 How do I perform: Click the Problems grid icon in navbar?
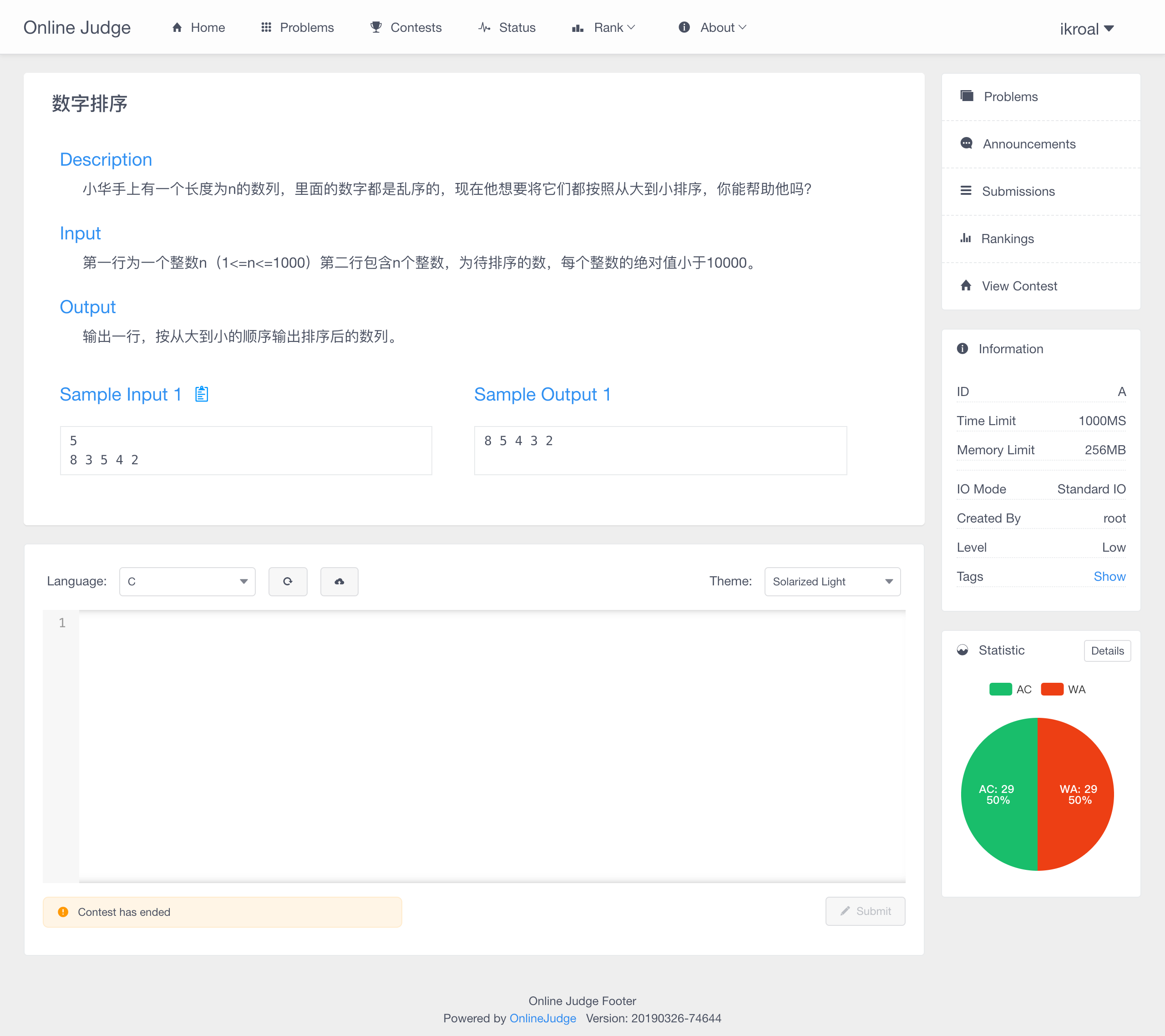(x=266, y=27)
